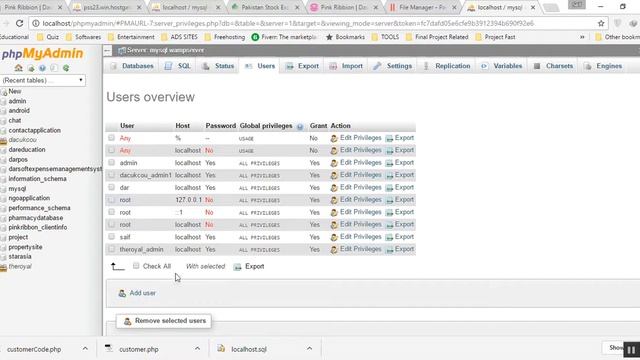Open the Settings tab
Image resolution: width=640 pixels, height=360 pixels.
tap(393, 66)
